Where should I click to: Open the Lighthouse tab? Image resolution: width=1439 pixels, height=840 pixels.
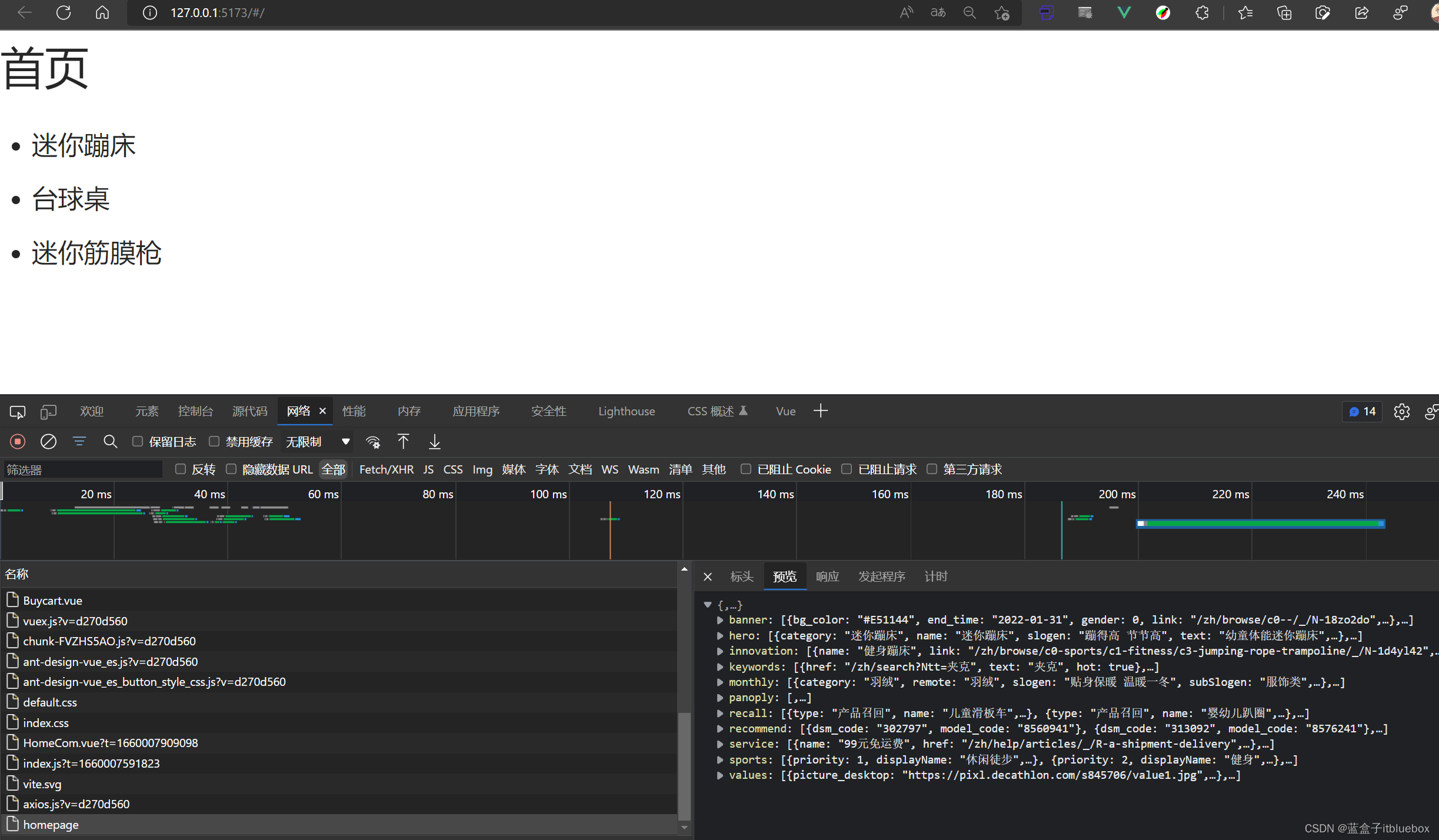pos(627,411)
